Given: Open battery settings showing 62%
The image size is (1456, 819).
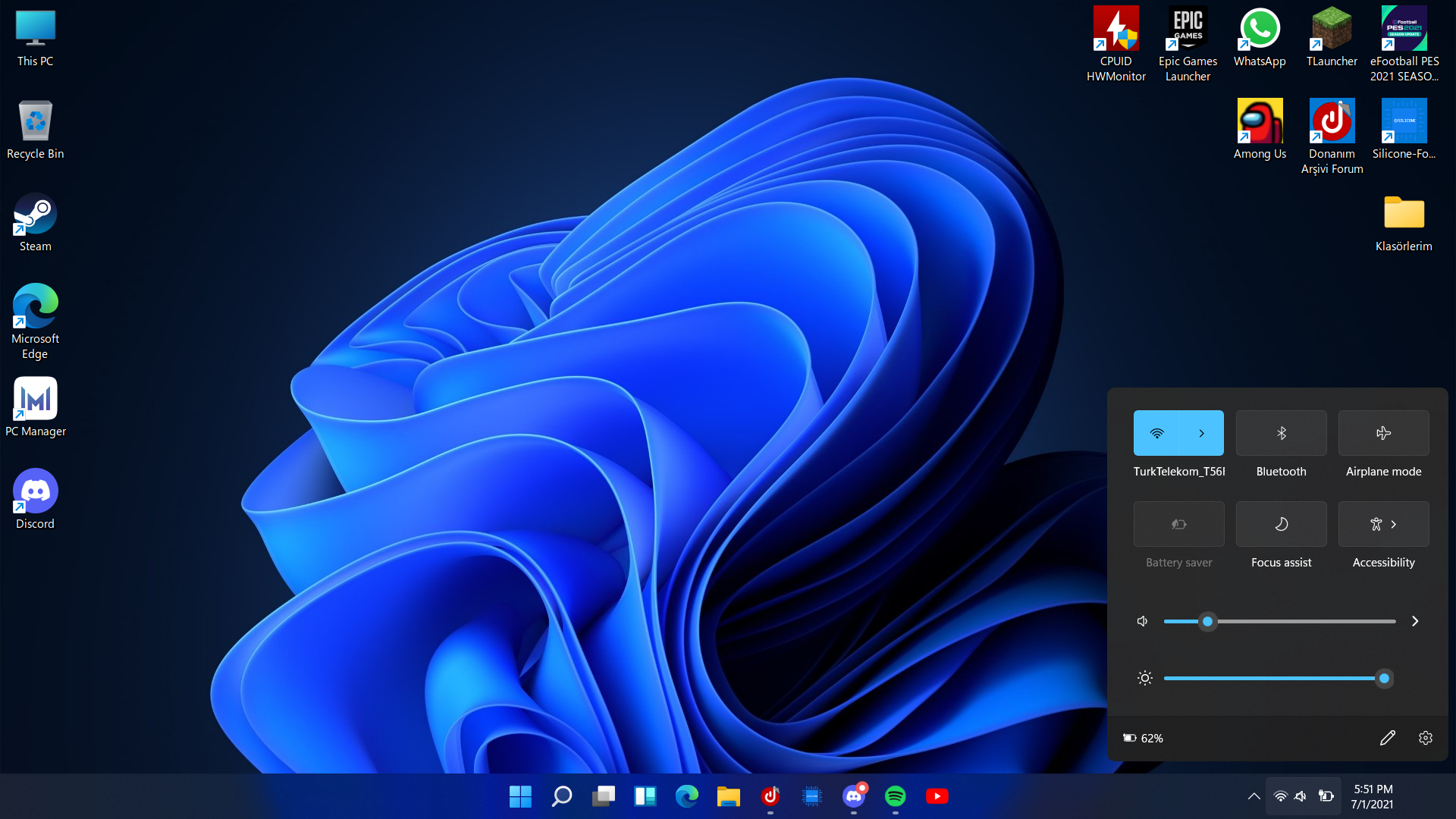Looking at the screenshot, I should coord(1144,738).
